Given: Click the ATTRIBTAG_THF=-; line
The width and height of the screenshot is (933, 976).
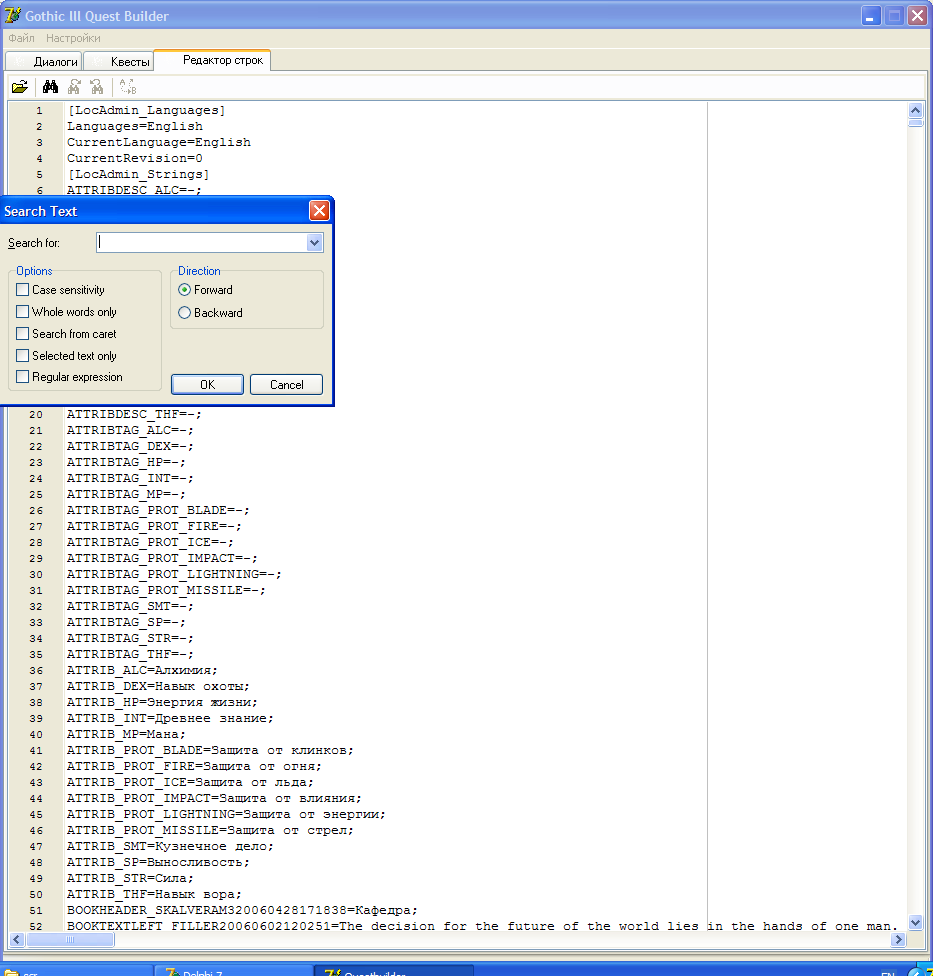Looking at the screenshot, I should coord(130,654).
